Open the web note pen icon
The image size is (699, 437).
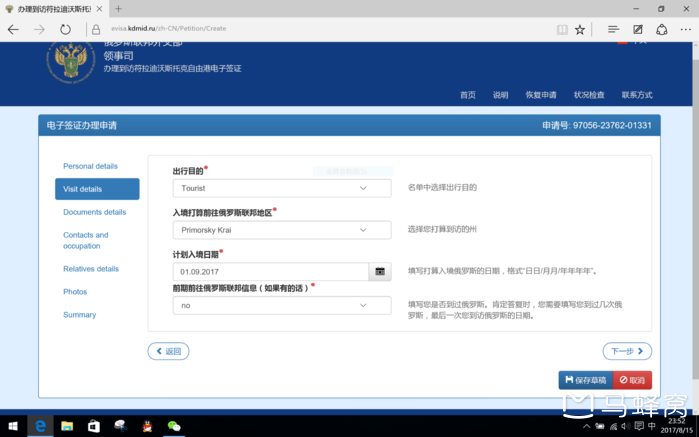point(637,30)
